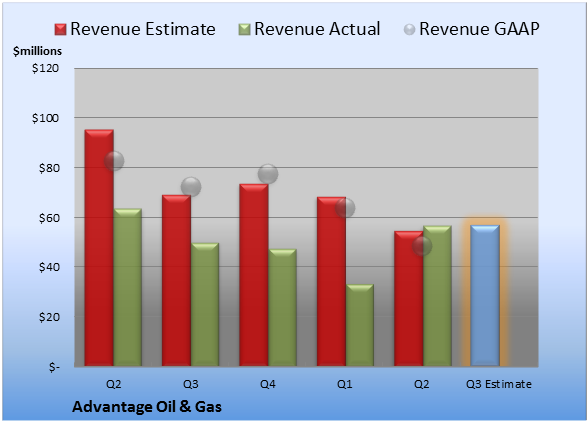The height and width of the screenshot is (422, 588).
Task: Select the 'Revenue Estimate' legend label
Action: point(143,29)
